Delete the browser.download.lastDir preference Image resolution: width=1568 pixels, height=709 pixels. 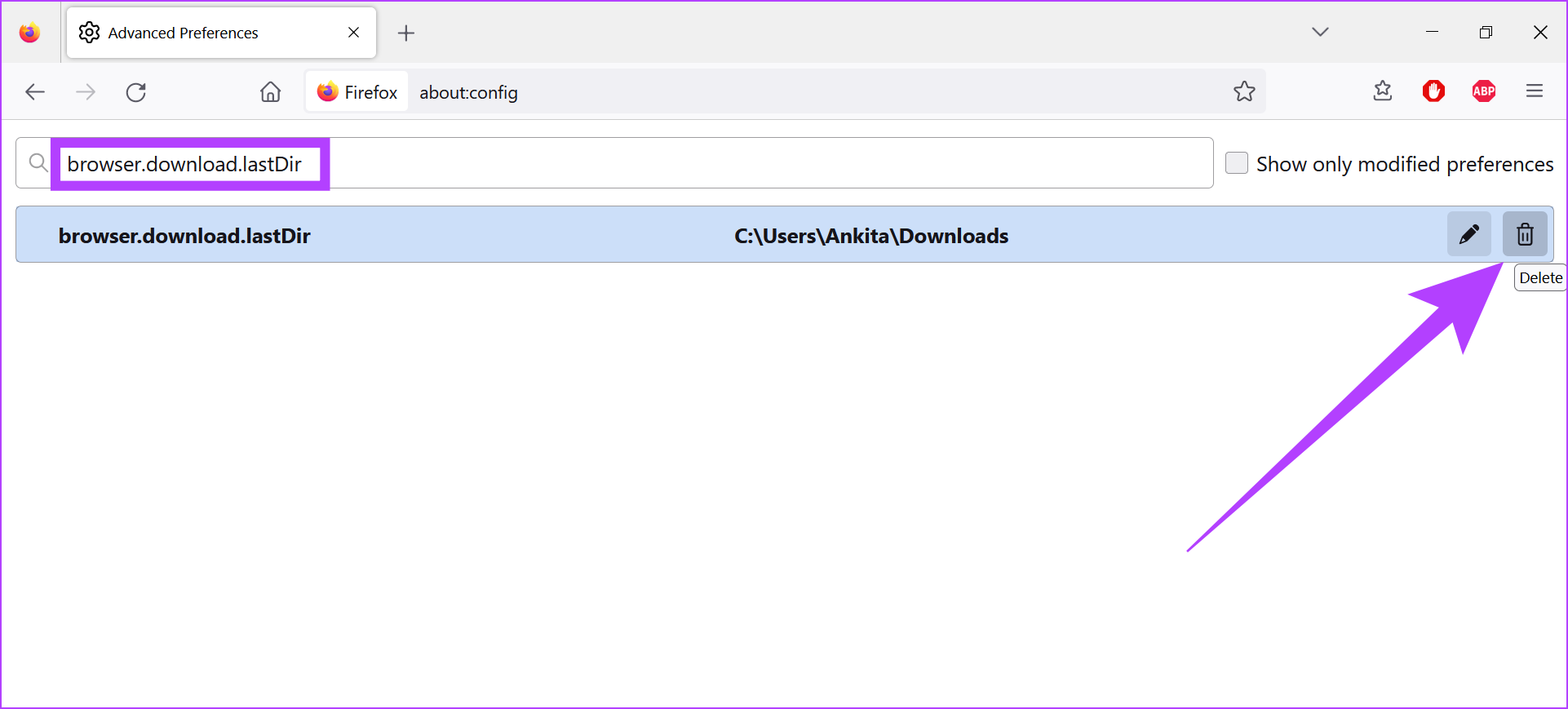(1524, 235)
